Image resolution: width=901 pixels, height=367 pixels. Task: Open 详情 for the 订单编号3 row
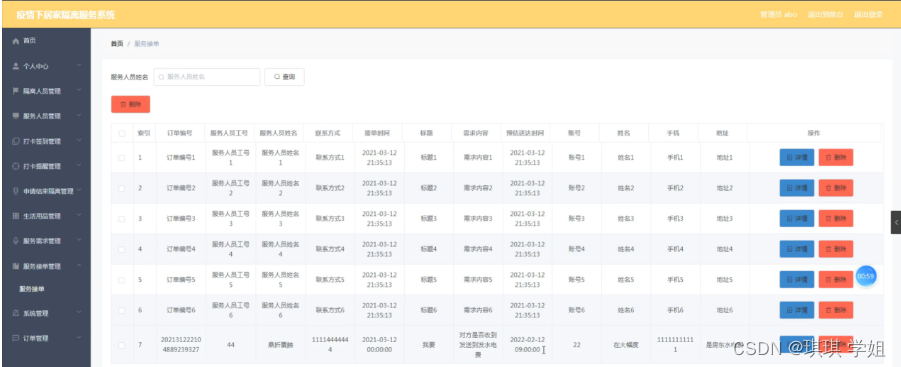tap(796, 218)
